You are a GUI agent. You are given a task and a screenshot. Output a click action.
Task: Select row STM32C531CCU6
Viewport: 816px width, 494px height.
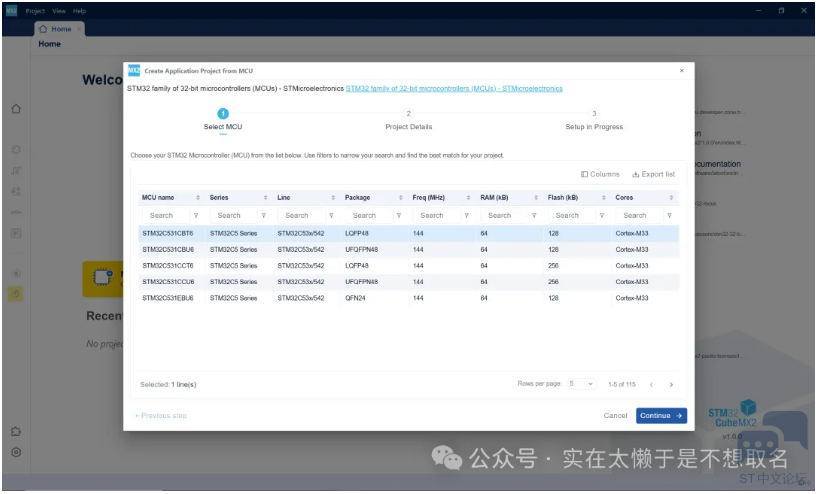(409, 282)
